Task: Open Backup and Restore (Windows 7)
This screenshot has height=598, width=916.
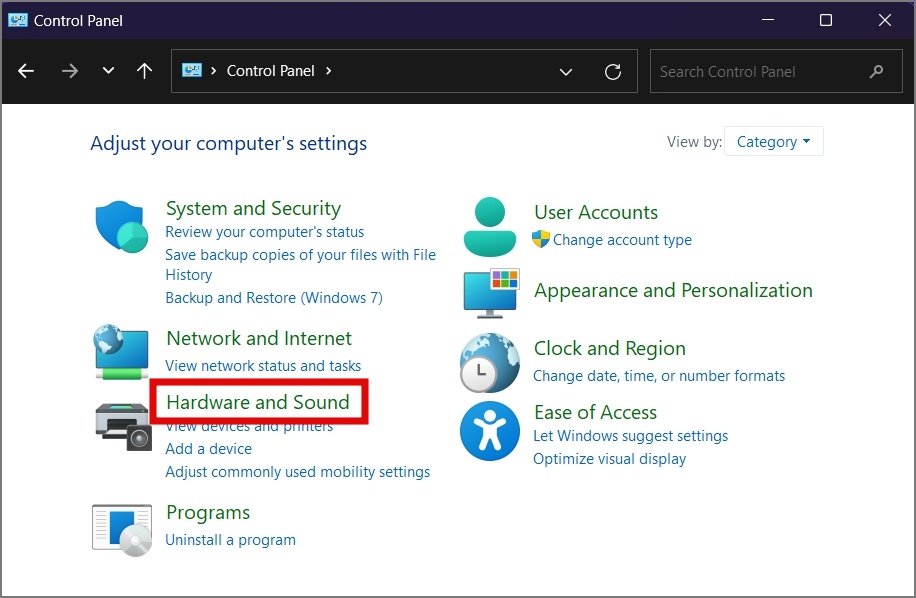Action: pyautogui.click(x=274, y=298)
